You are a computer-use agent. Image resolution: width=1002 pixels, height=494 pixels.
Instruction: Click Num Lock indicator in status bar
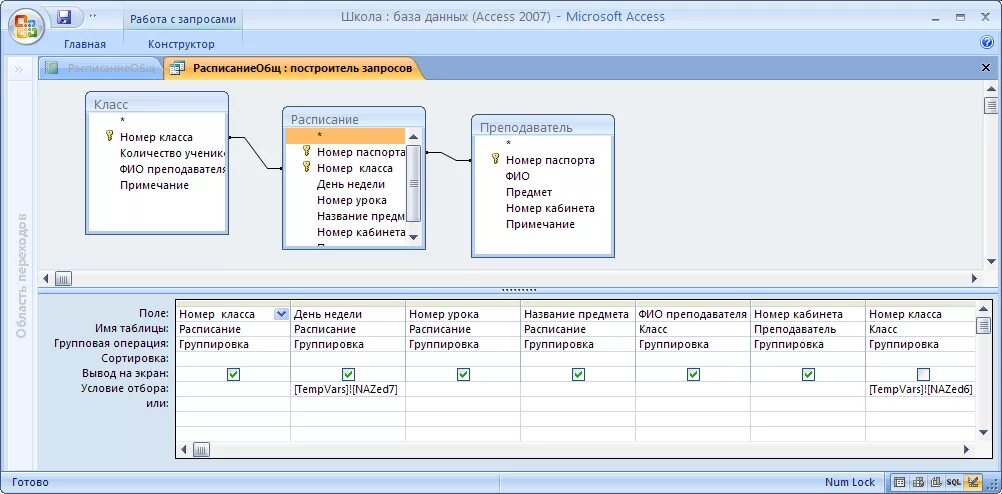849,482
